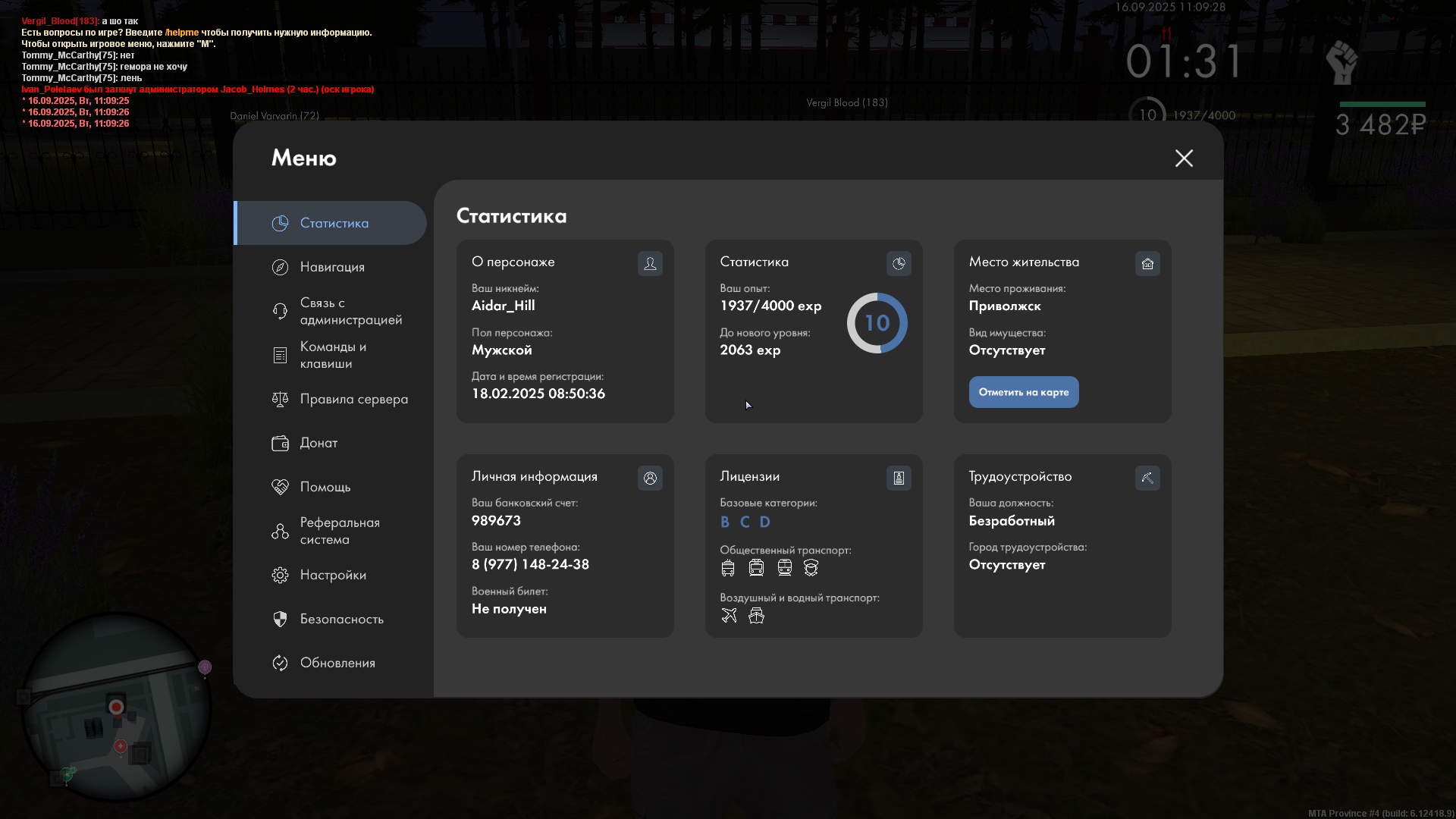Go to Правила сервера section

pyautogui.click(x=353, y=399)
